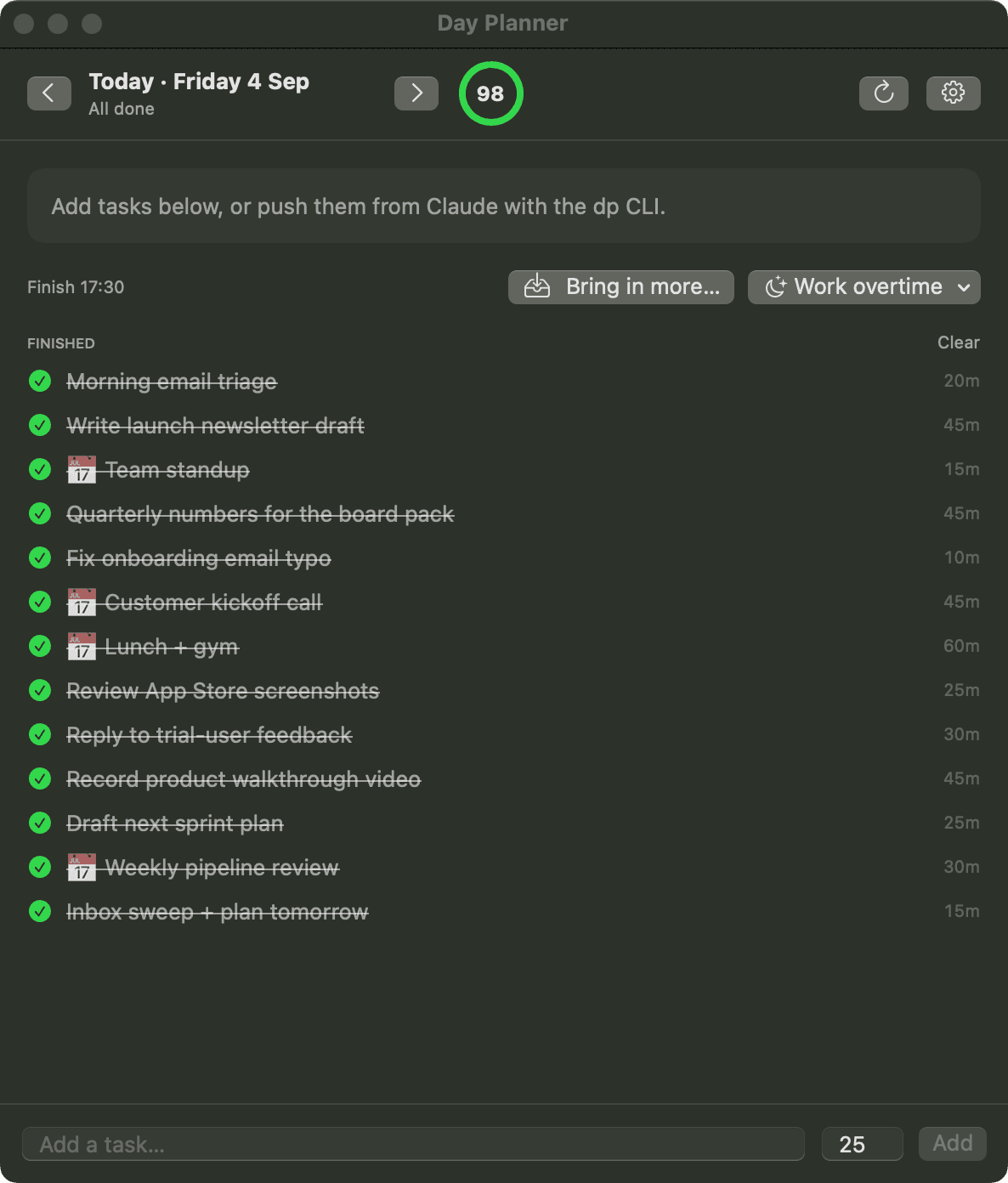Click the Today · Friday 4 Sep heading
Viewport: 1008px width, 1183px height.
coord(199,82)
